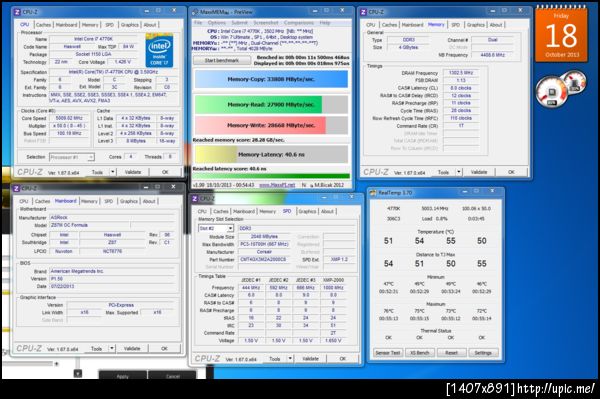Click the green progress bar below latency score
This screenshot has height=399, width=600.
(x=271, y=176)
